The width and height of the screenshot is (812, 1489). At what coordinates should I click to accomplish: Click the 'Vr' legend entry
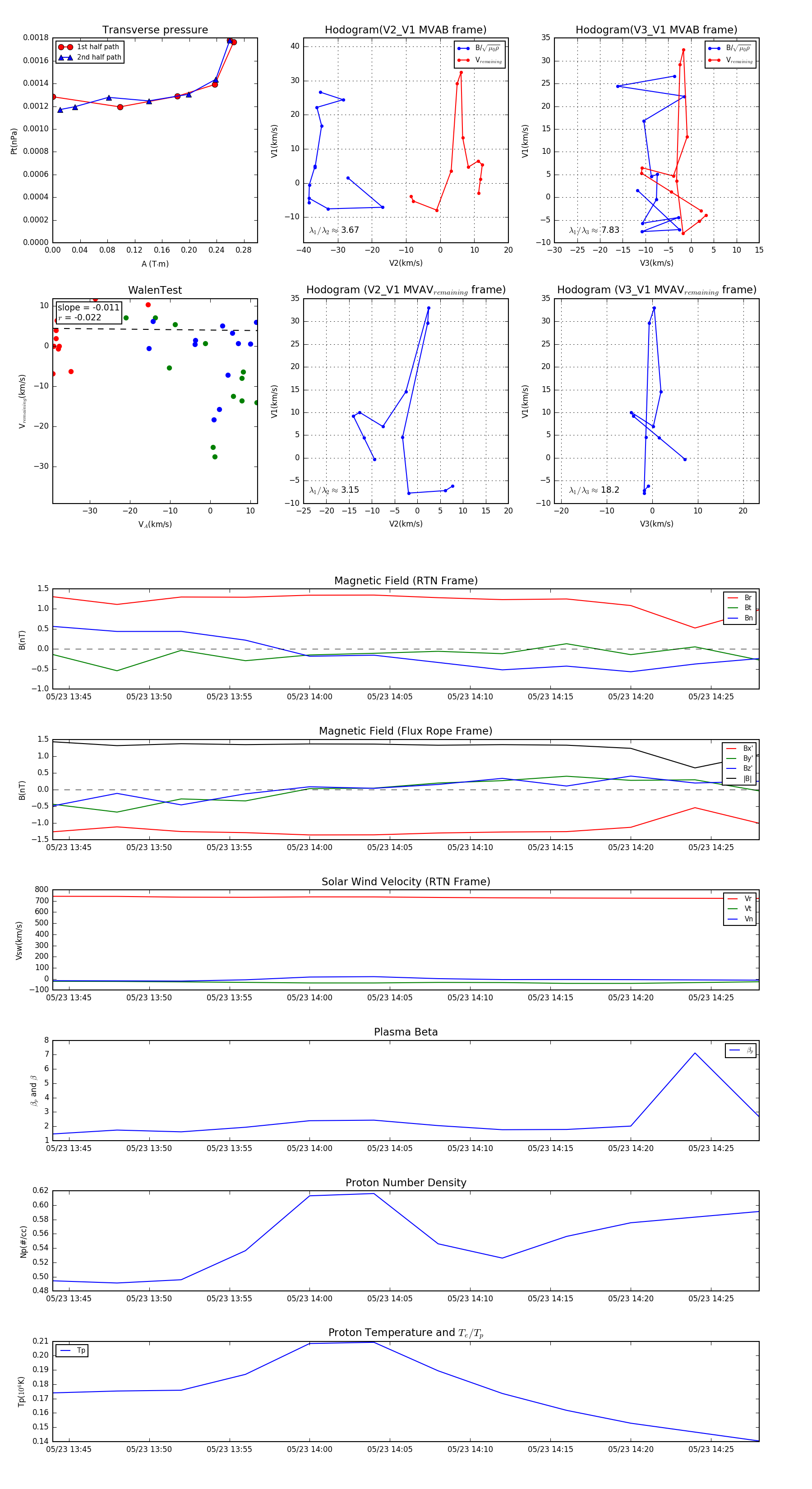740,899
